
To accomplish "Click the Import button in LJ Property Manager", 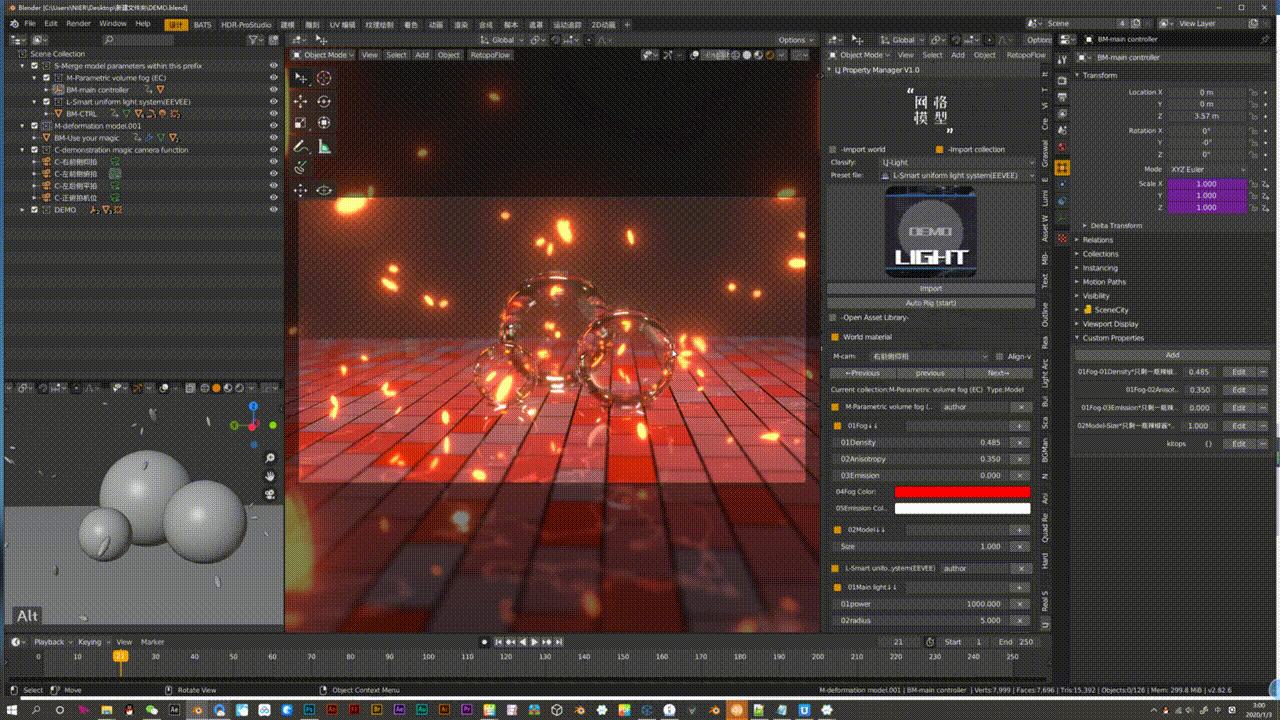I will point(930,288).
